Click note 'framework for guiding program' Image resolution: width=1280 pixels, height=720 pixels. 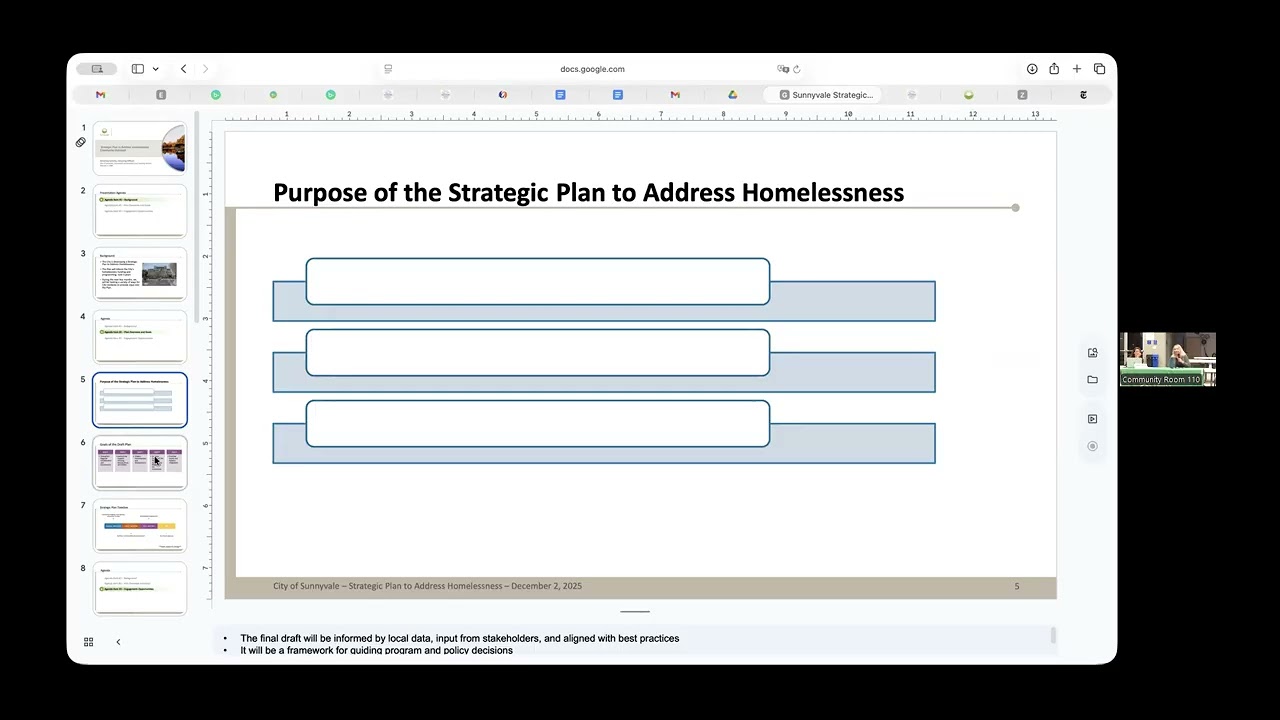376,650
